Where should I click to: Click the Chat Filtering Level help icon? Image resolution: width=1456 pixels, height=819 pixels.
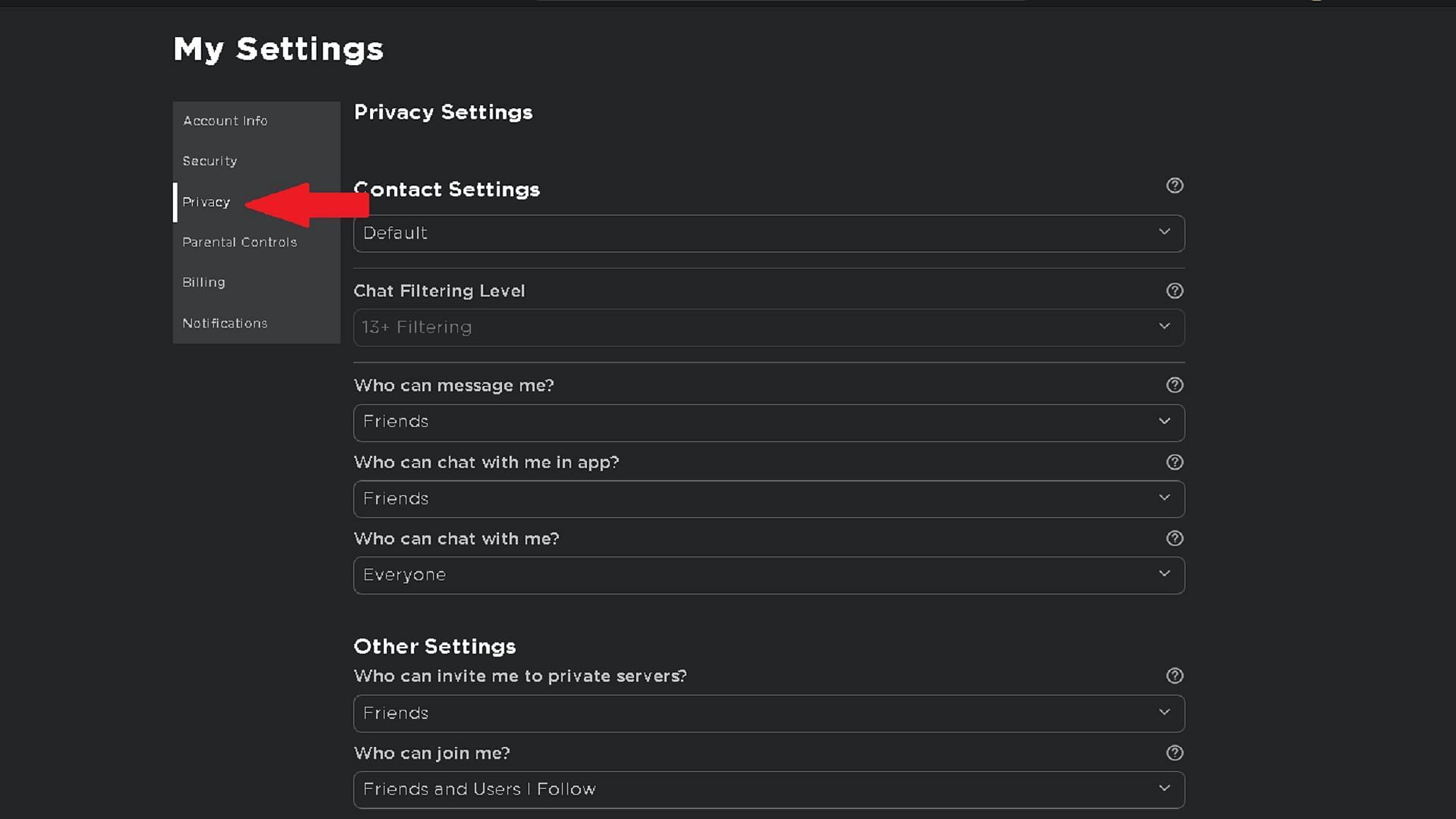tap(1175, 291)
